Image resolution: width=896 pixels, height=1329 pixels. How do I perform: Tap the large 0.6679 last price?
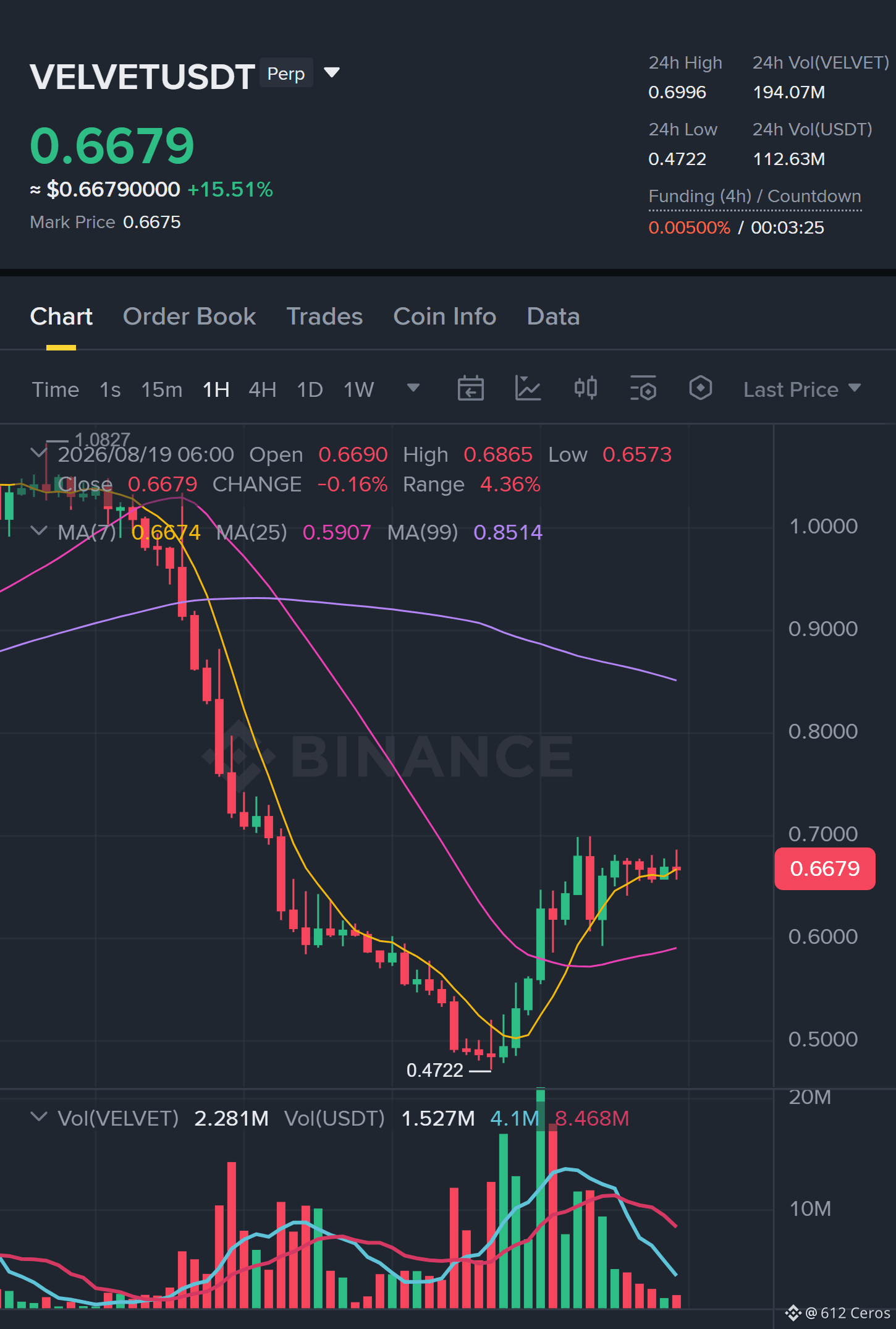coord(112,146)
